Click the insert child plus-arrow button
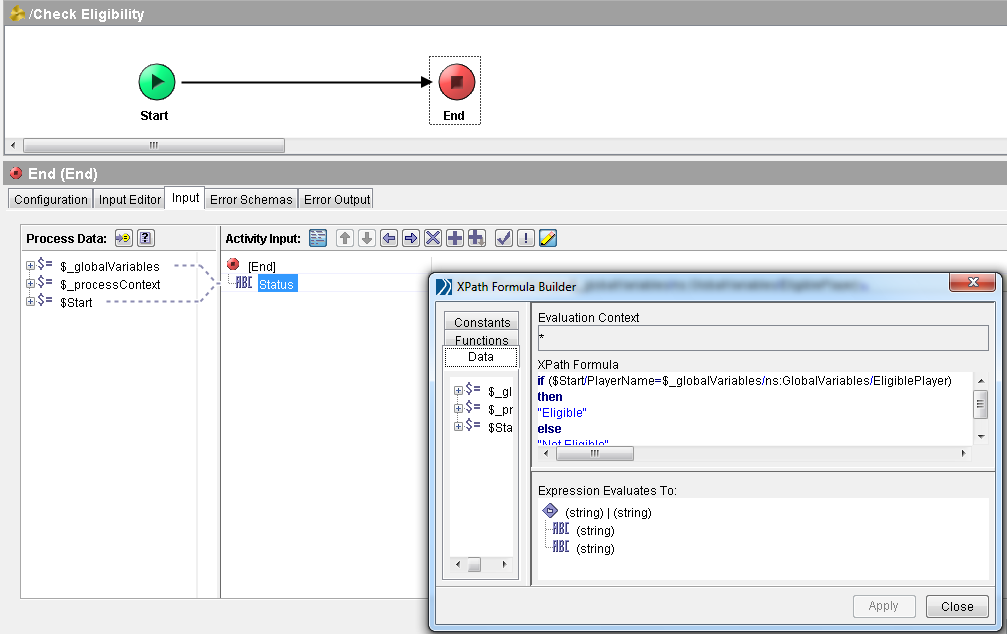Image resolution: width=1007 pixels, height=634 pixels. [x=477, y=238]
